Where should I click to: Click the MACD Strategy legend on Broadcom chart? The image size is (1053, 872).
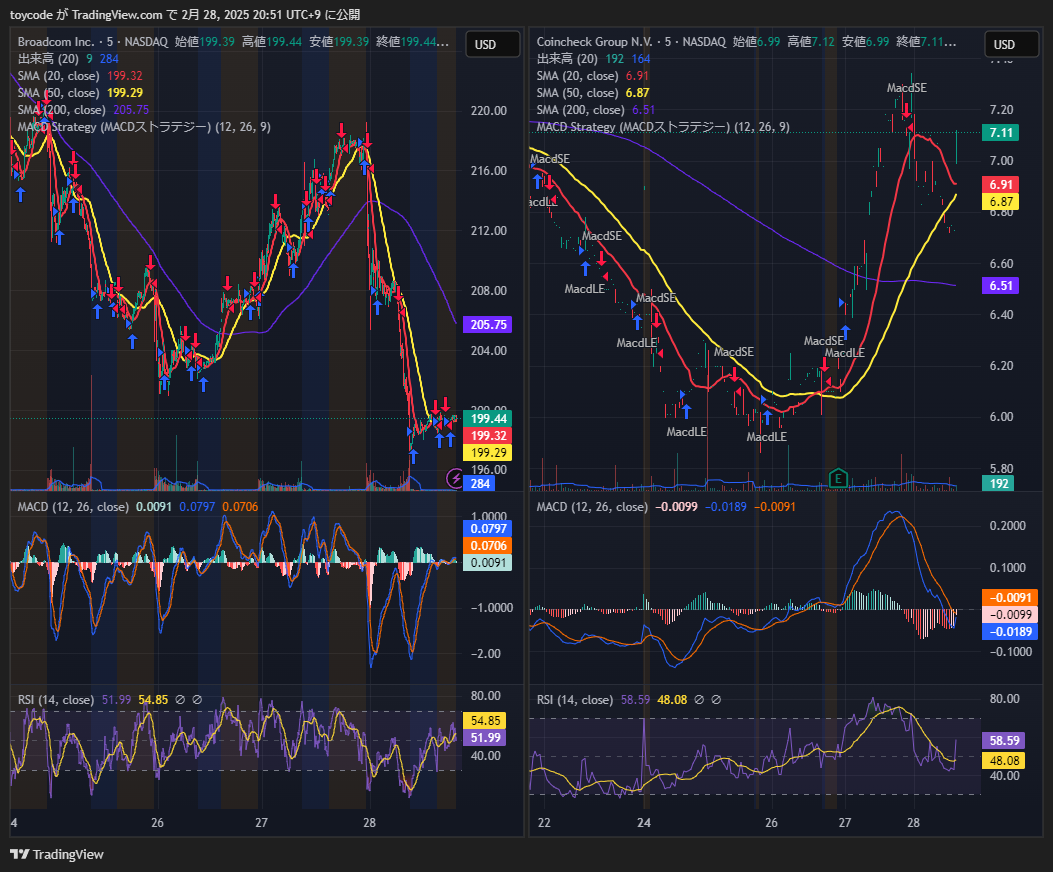click(144, 127)
